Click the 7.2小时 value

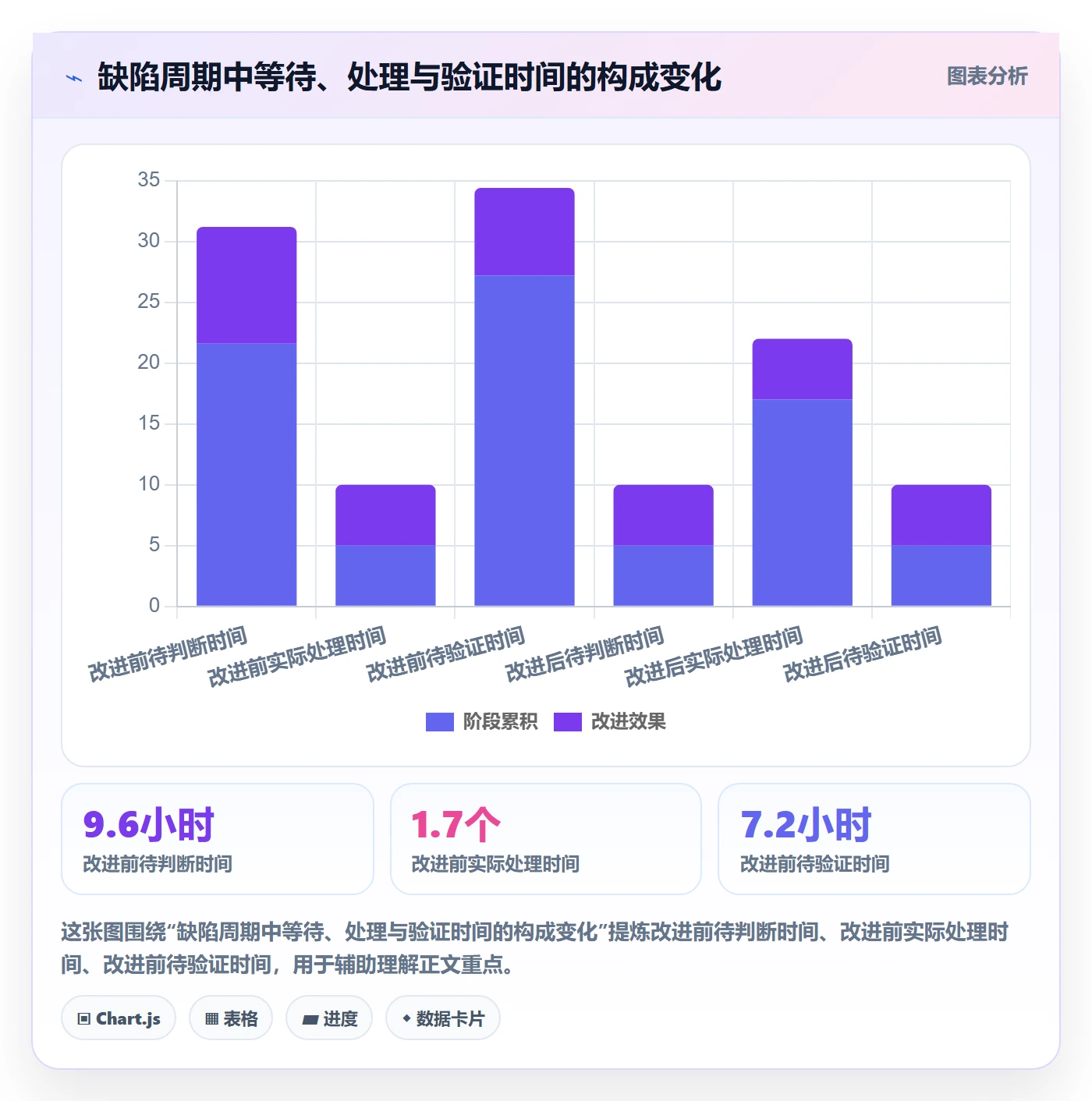[x=805, y=825]
